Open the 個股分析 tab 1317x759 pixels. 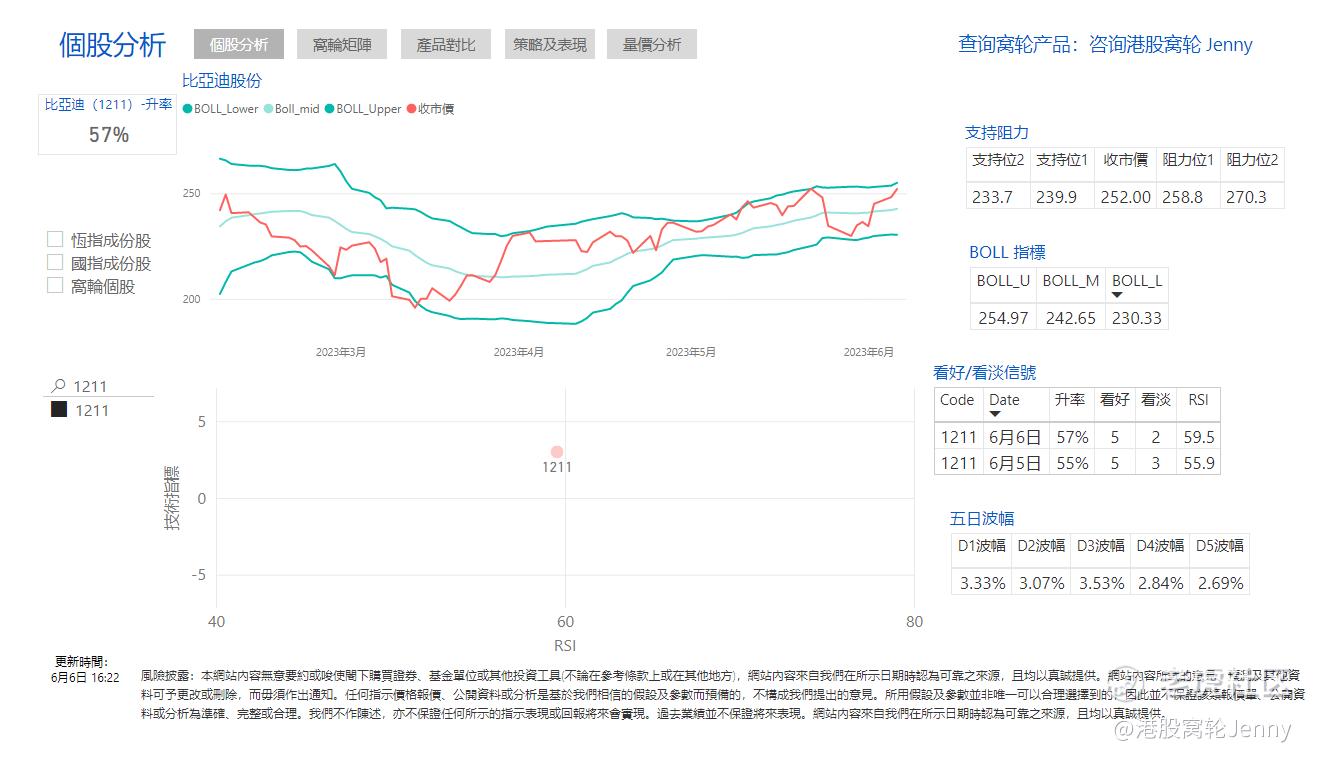coord(239,44)
